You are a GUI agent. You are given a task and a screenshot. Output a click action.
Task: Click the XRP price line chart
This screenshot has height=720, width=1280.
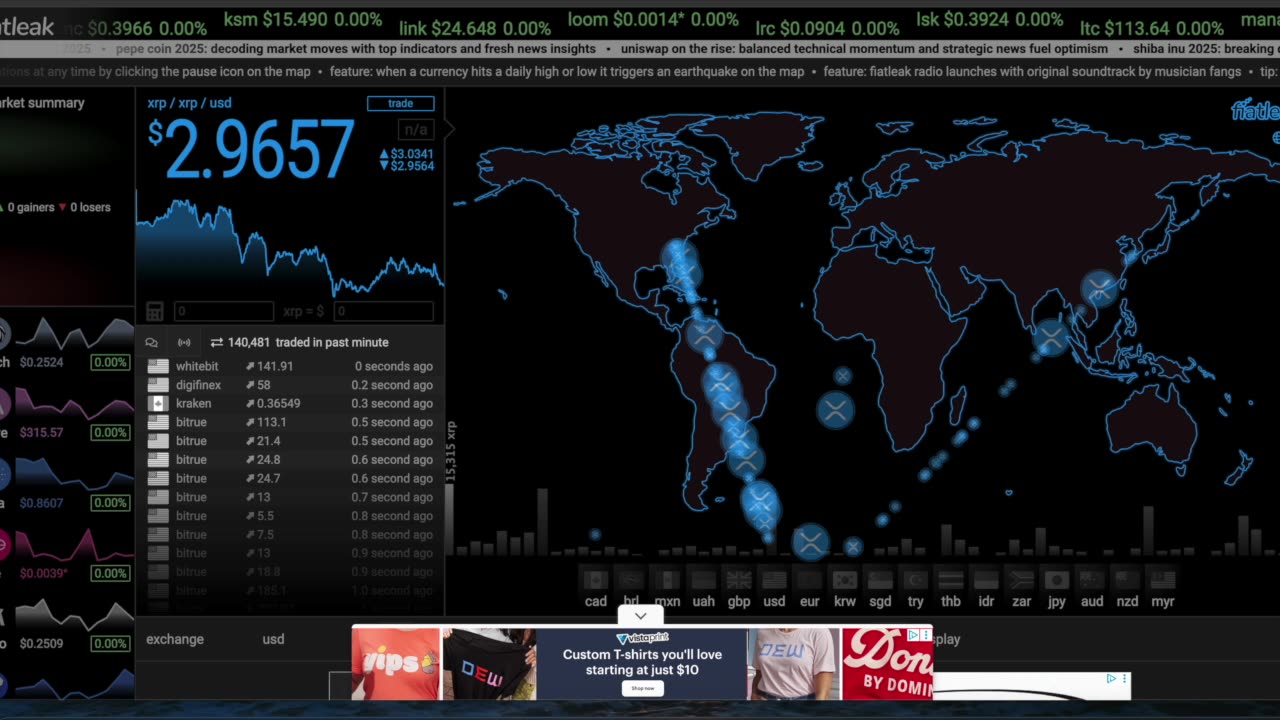pos(290,247)
